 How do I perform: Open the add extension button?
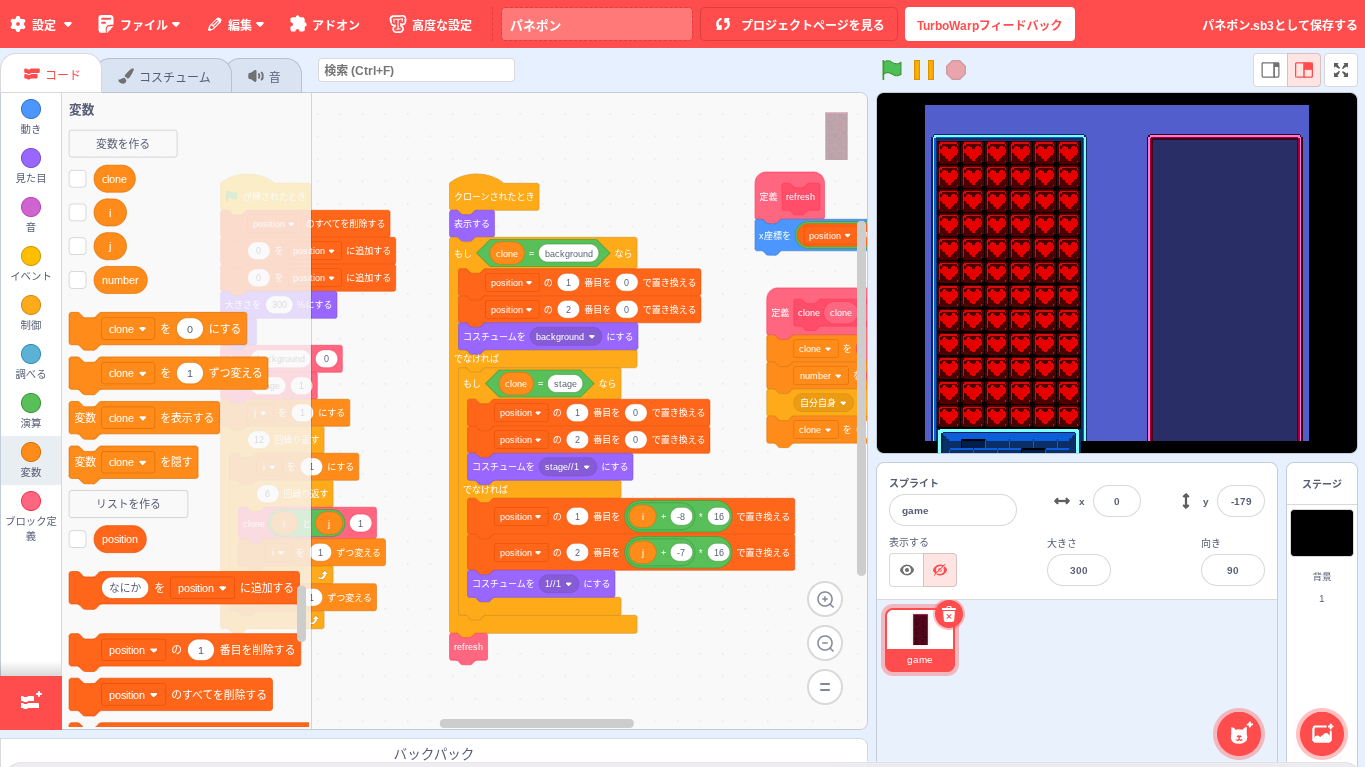coord(31,701)
